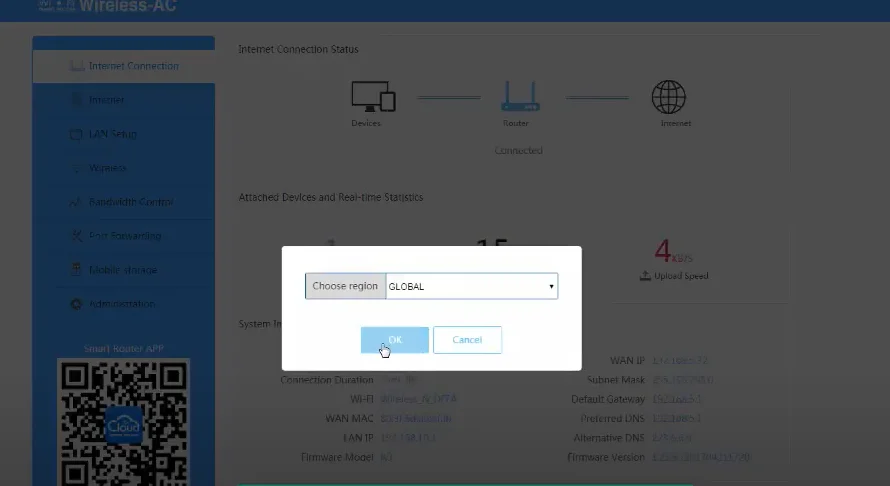Click the LAN Setup sidebar icon
Screen dimensions: 890x486
click(x=76, y=134)
